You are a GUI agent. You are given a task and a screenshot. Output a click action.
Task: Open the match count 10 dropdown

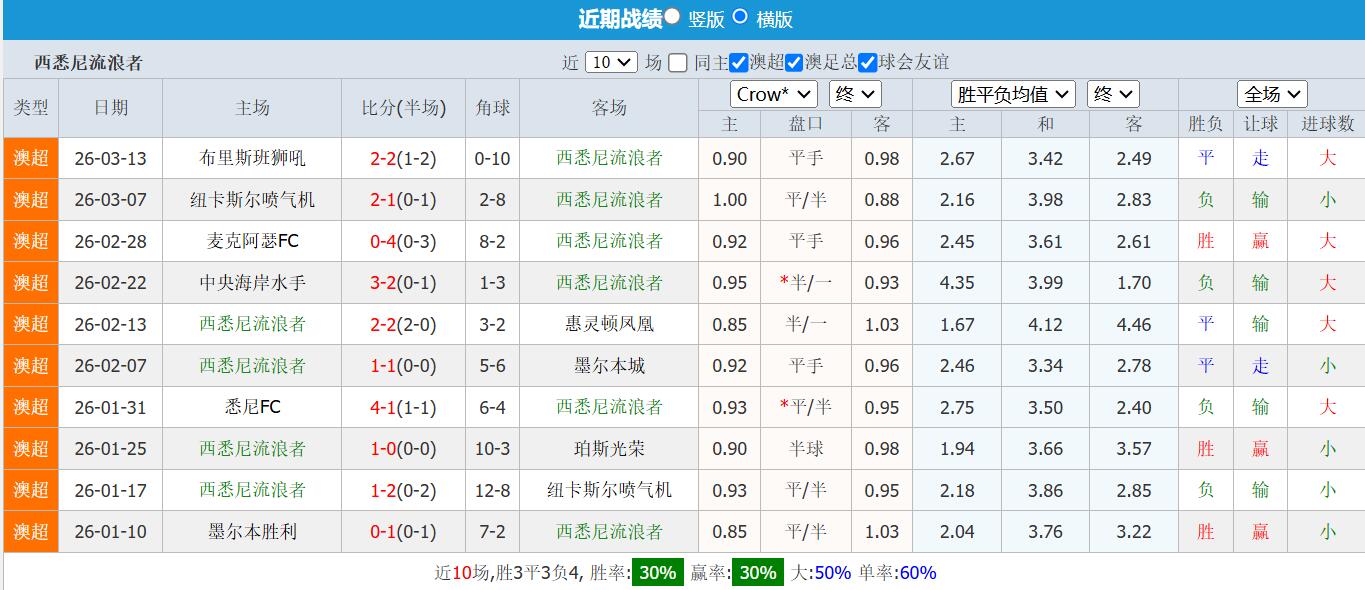(610, 62)
